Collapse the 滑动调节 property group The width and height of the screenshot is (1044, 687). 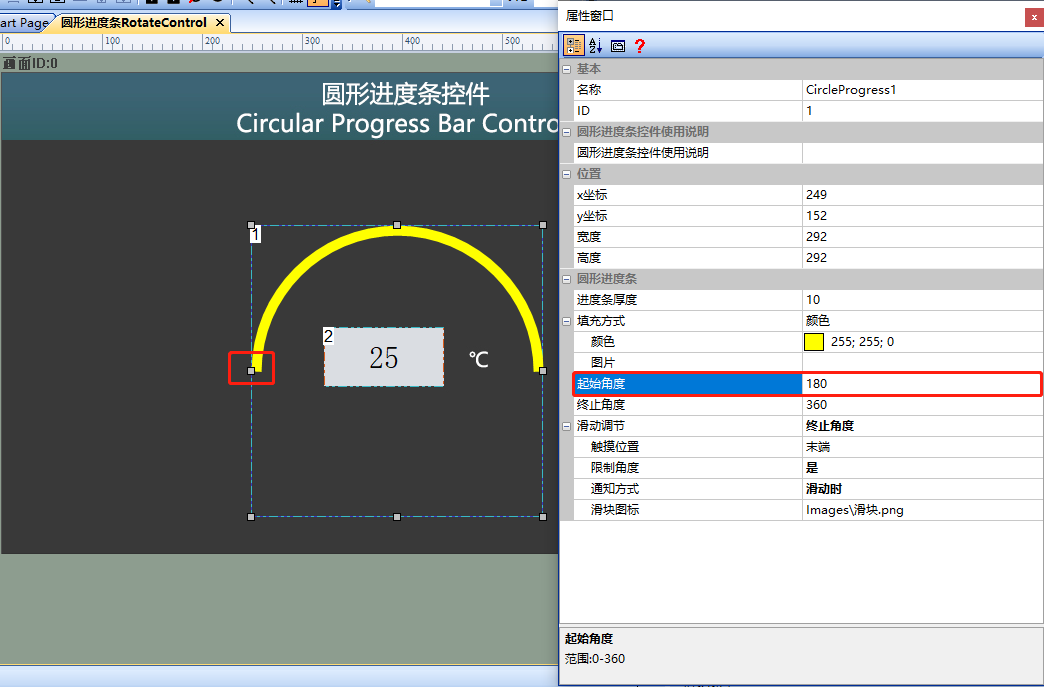pyautogui.click(x=567, y=427)
